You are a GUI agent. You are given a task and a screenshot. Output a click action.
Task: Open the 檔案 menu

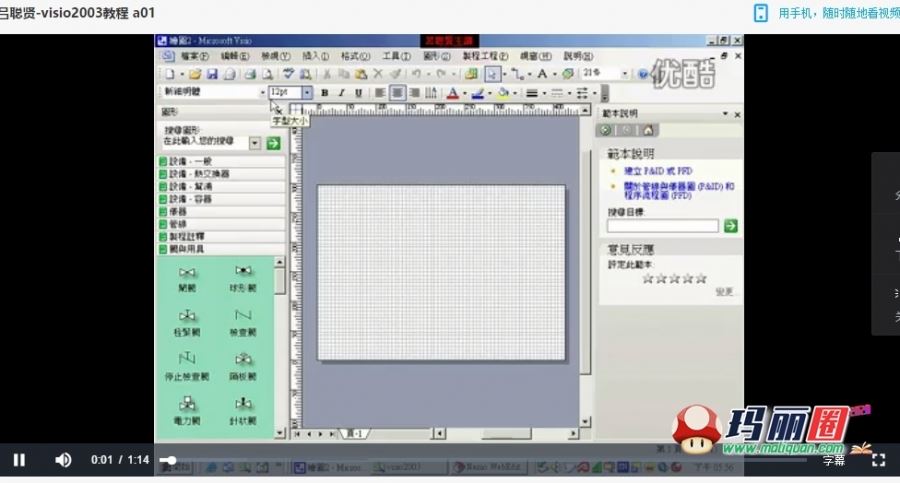[195, 56]
